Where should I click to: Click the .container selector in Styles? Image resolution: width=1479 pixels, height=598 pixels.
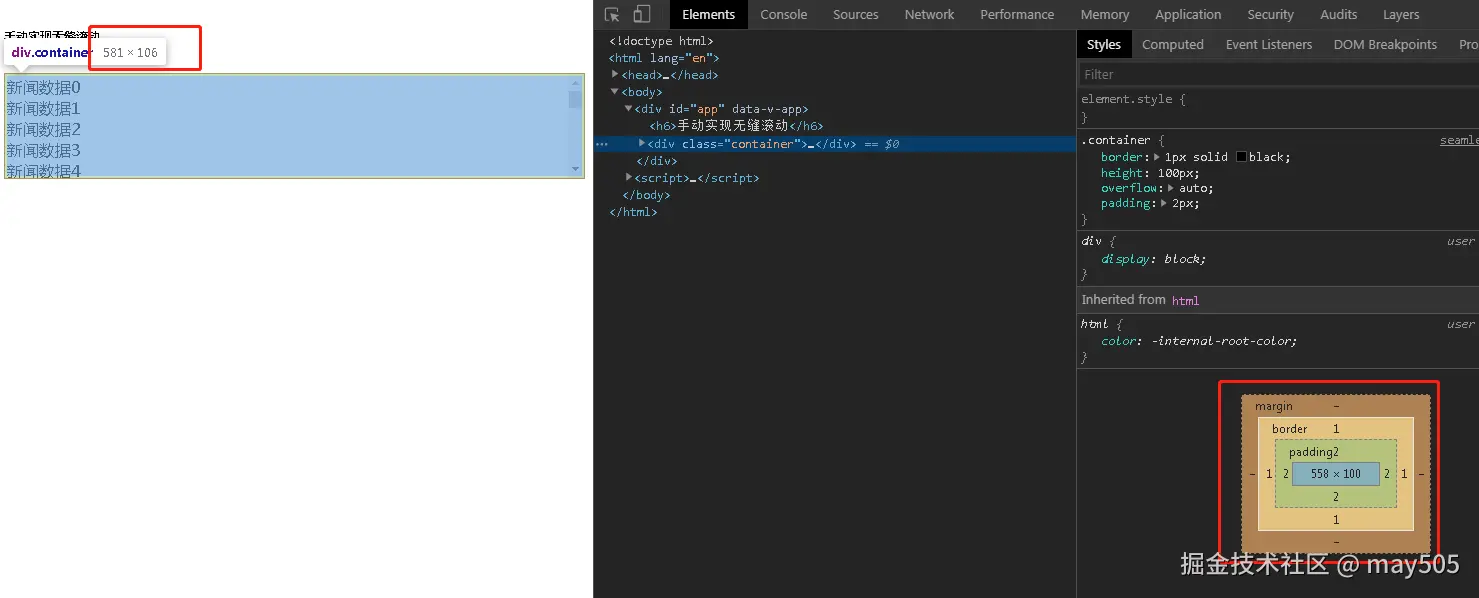1115,140
